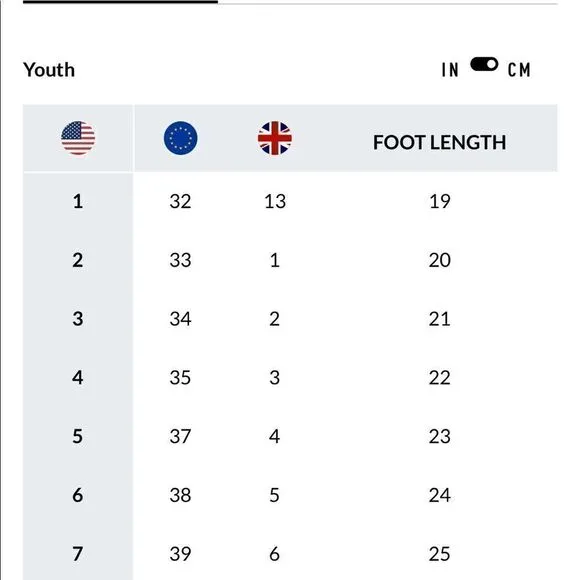Click the US flag icon

(x=78, y=138)
